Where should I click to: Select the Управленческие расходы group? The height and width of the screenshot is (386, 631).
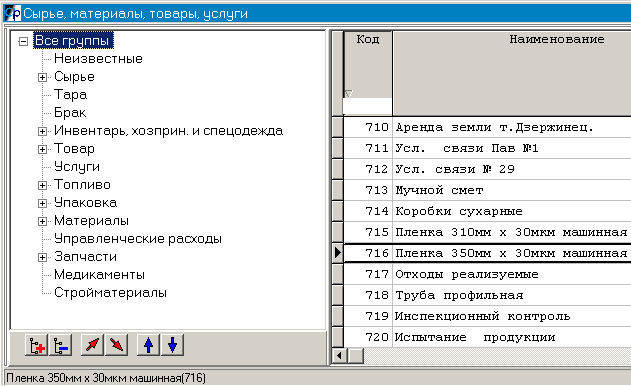coord(138,239)
